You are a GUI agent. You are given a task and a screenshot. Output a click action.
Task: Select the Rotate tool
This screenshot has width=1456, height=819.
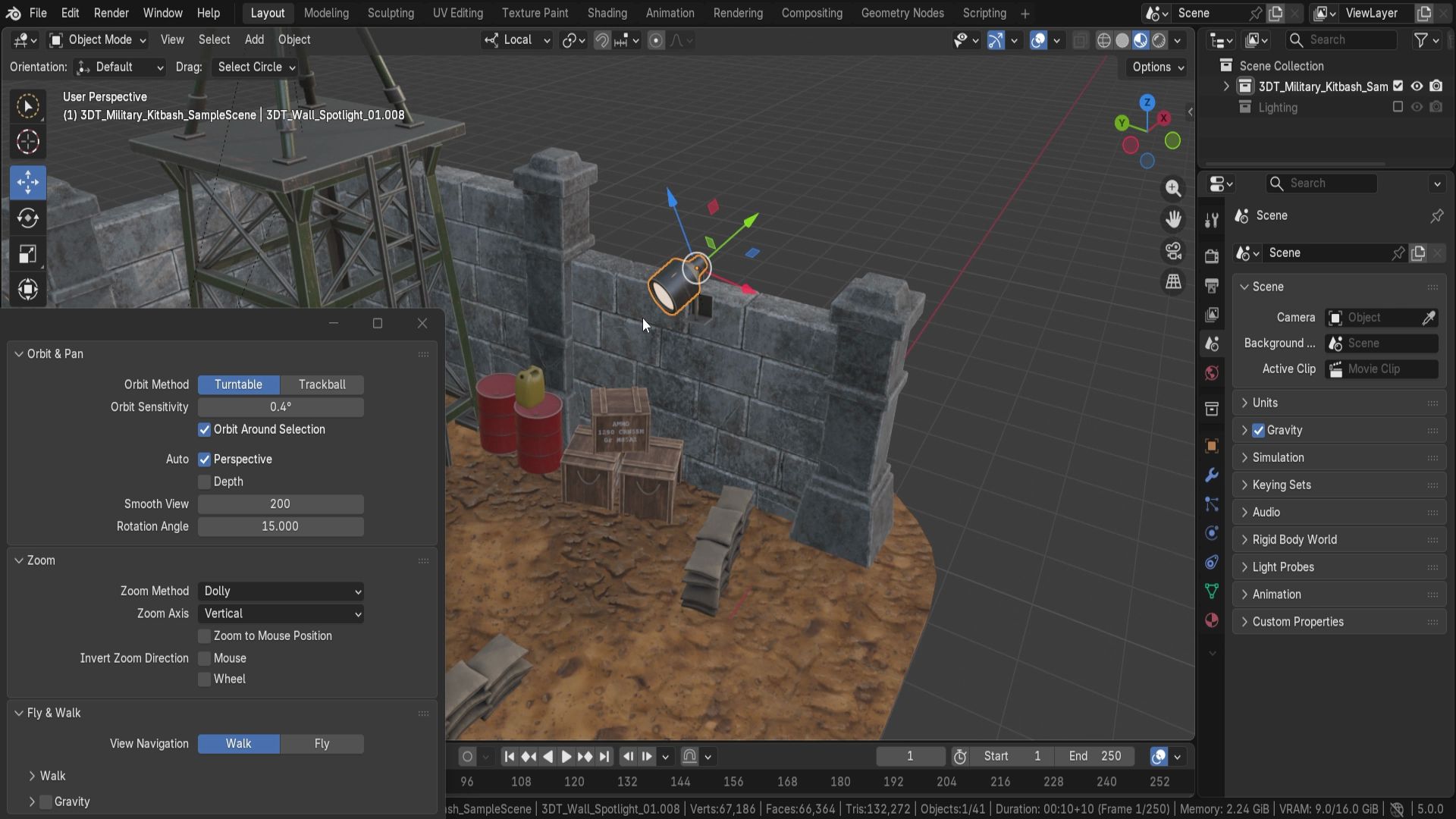(28, 218)
